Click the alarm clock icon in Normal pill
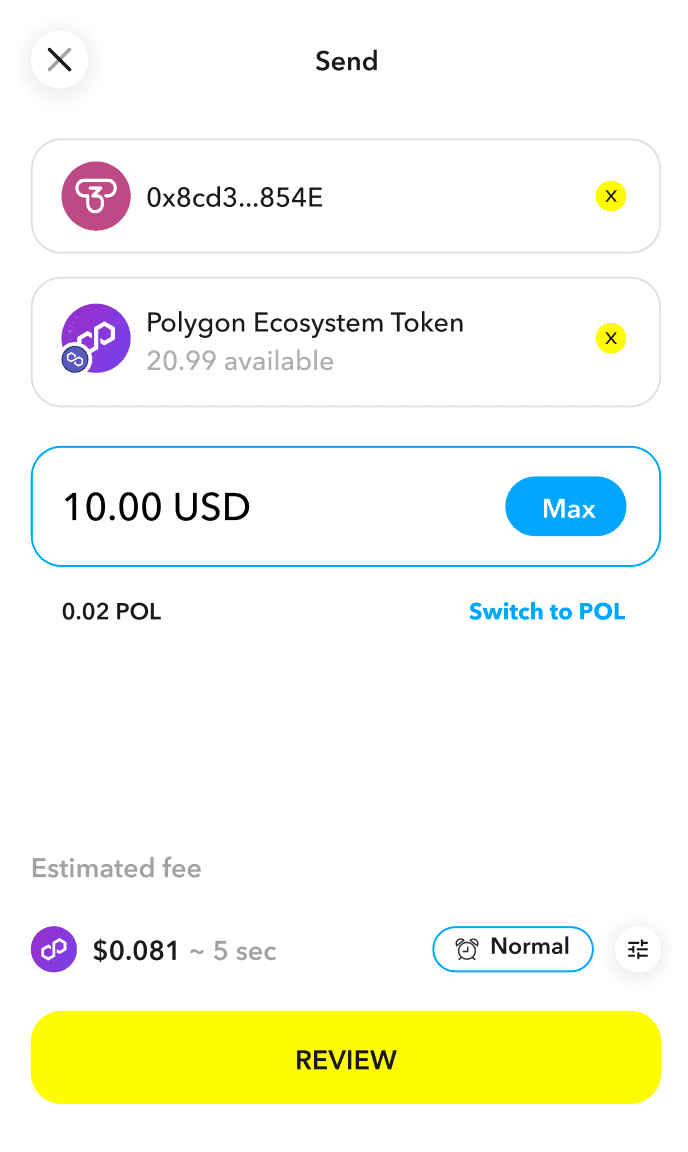This screenshot has height=1152, width=688. (x=467, y=948)
